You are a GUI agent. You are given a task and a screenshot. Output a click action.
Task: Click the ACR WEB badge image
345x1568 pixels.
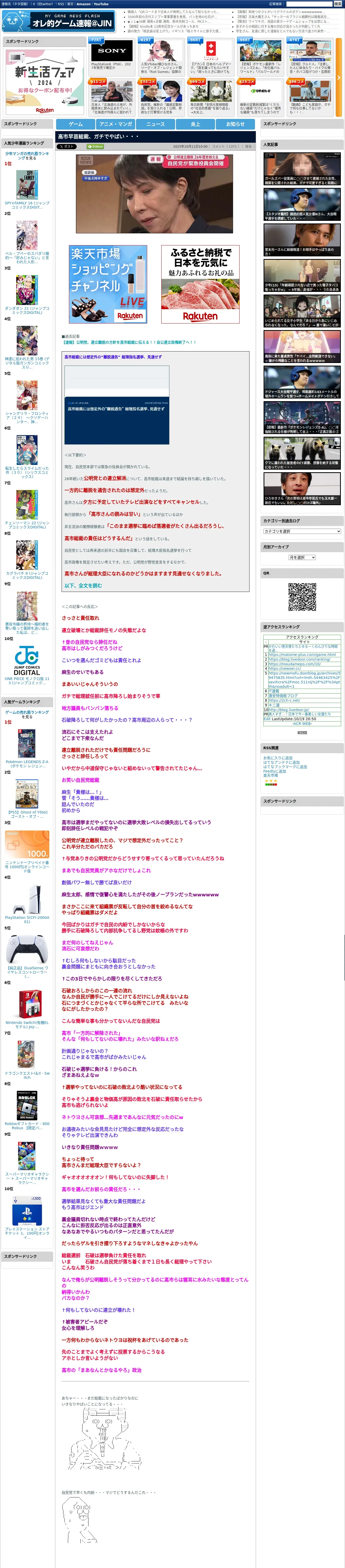click(302, 732)
